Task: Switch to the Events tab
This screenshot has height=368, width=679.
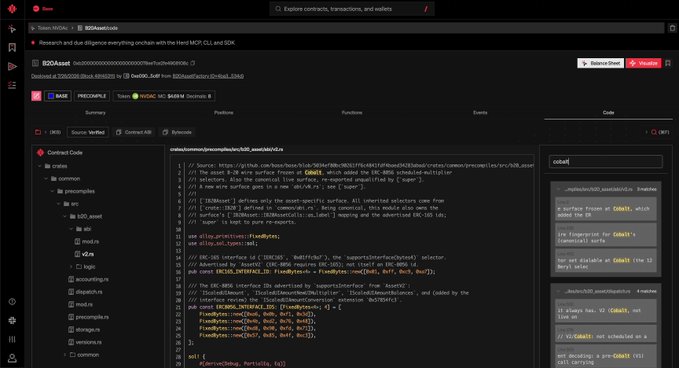Action: tap(480, 113)
